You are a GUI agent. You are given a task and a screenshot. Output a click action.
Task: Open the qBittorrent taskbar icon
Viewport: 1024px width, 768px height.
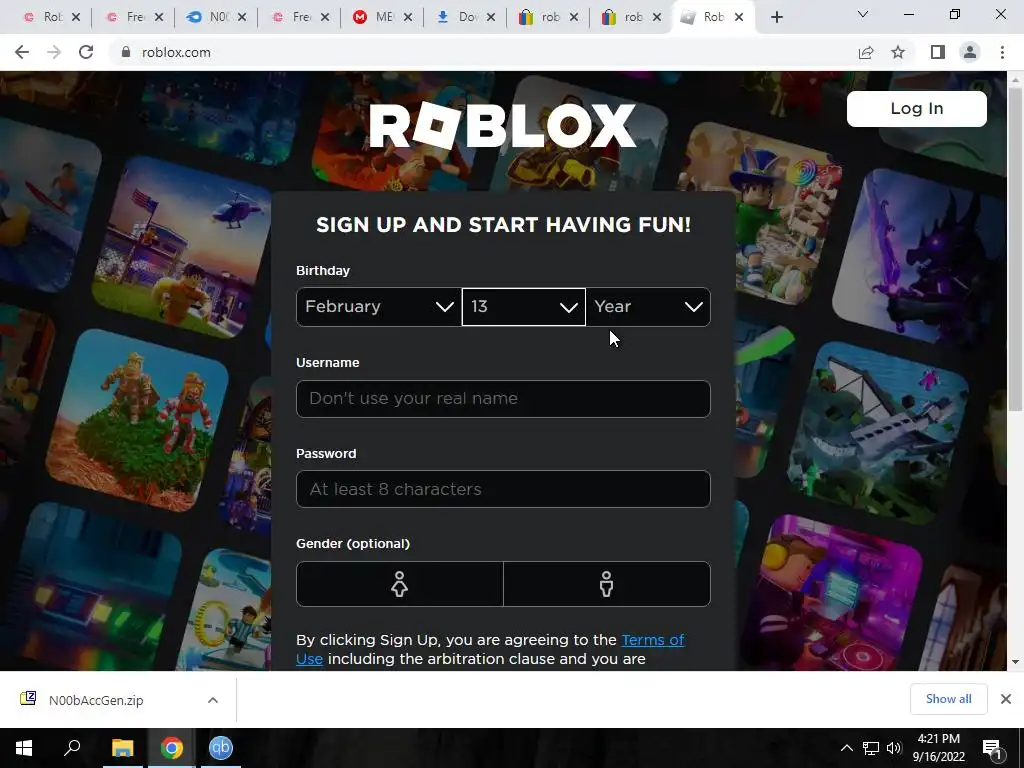pyautogui.click(x=221, y=748)
